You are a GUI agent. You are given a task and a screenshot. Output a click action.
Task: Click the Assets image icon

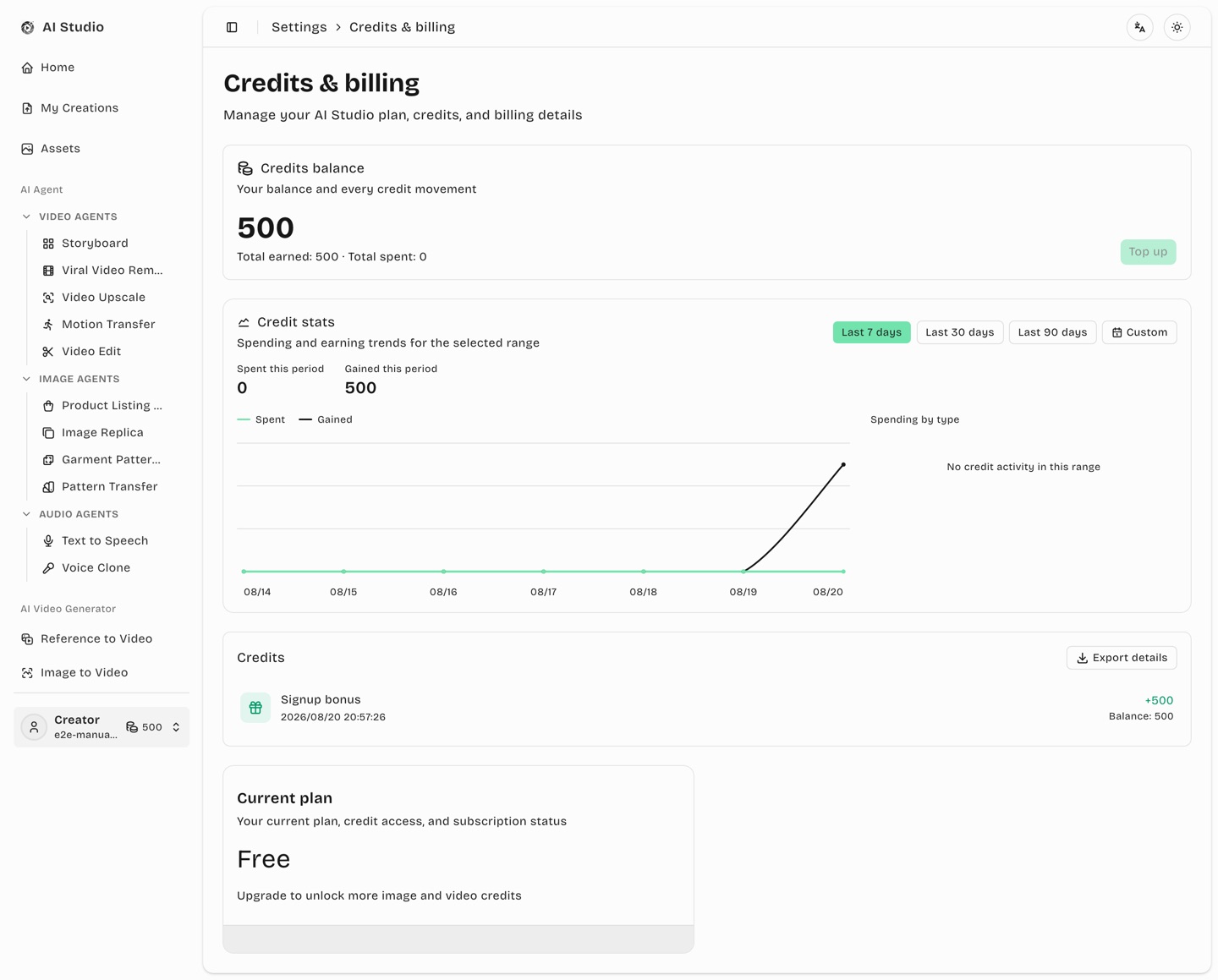pos(27,149)
